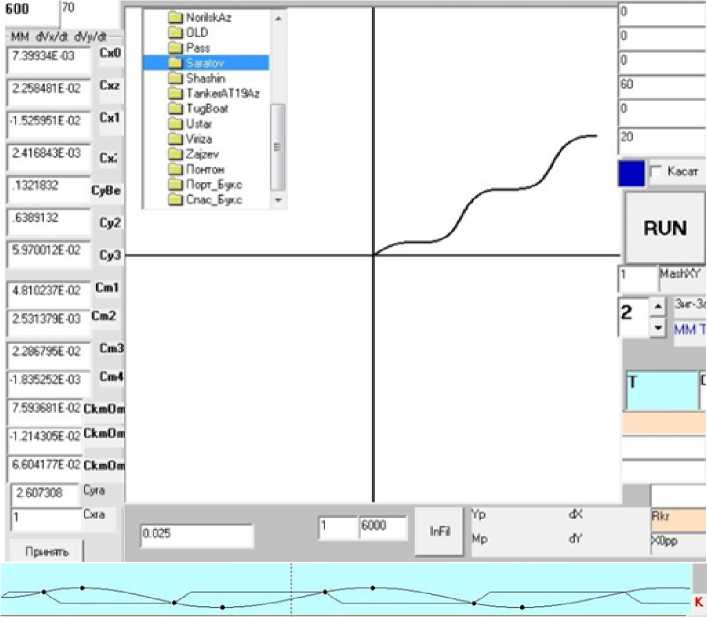The height and width of the screenshot is (617, 707).
Task: Select the TankerAT19Az folder
Action: click(x=214, y=93)
